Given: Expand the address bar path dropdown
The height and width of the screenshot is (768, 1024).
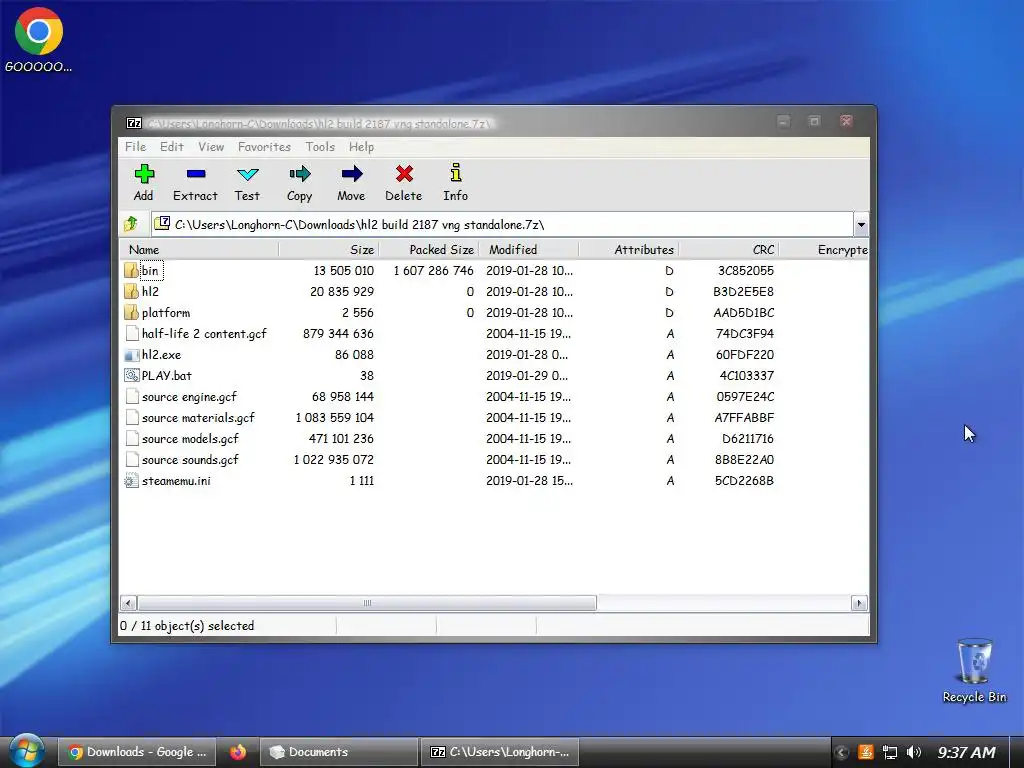Looking at the screenshot, I should pos(861,225).
